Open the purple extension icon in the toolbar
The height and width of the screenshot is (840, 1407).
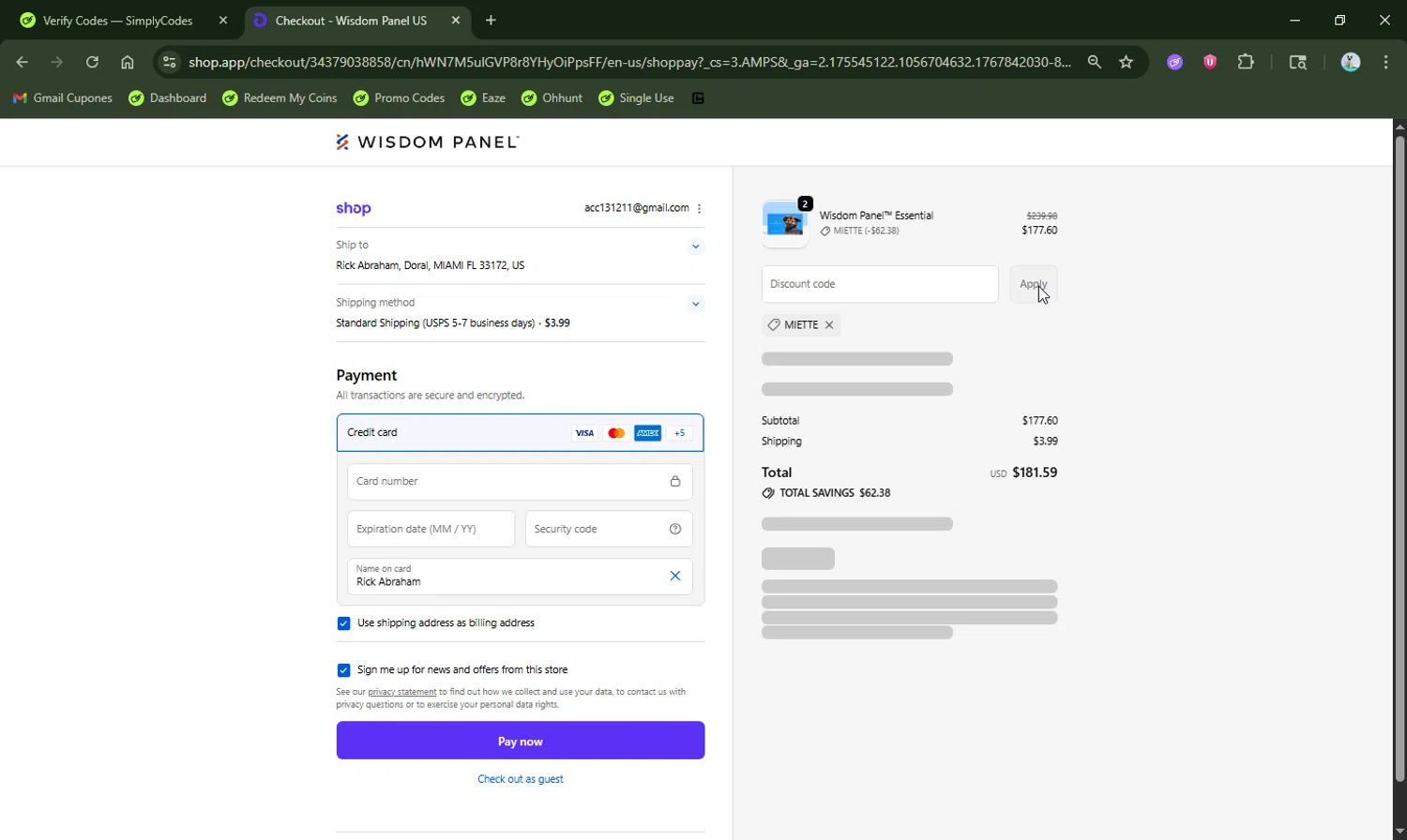pyautogui.click(x=1174, y=62)
